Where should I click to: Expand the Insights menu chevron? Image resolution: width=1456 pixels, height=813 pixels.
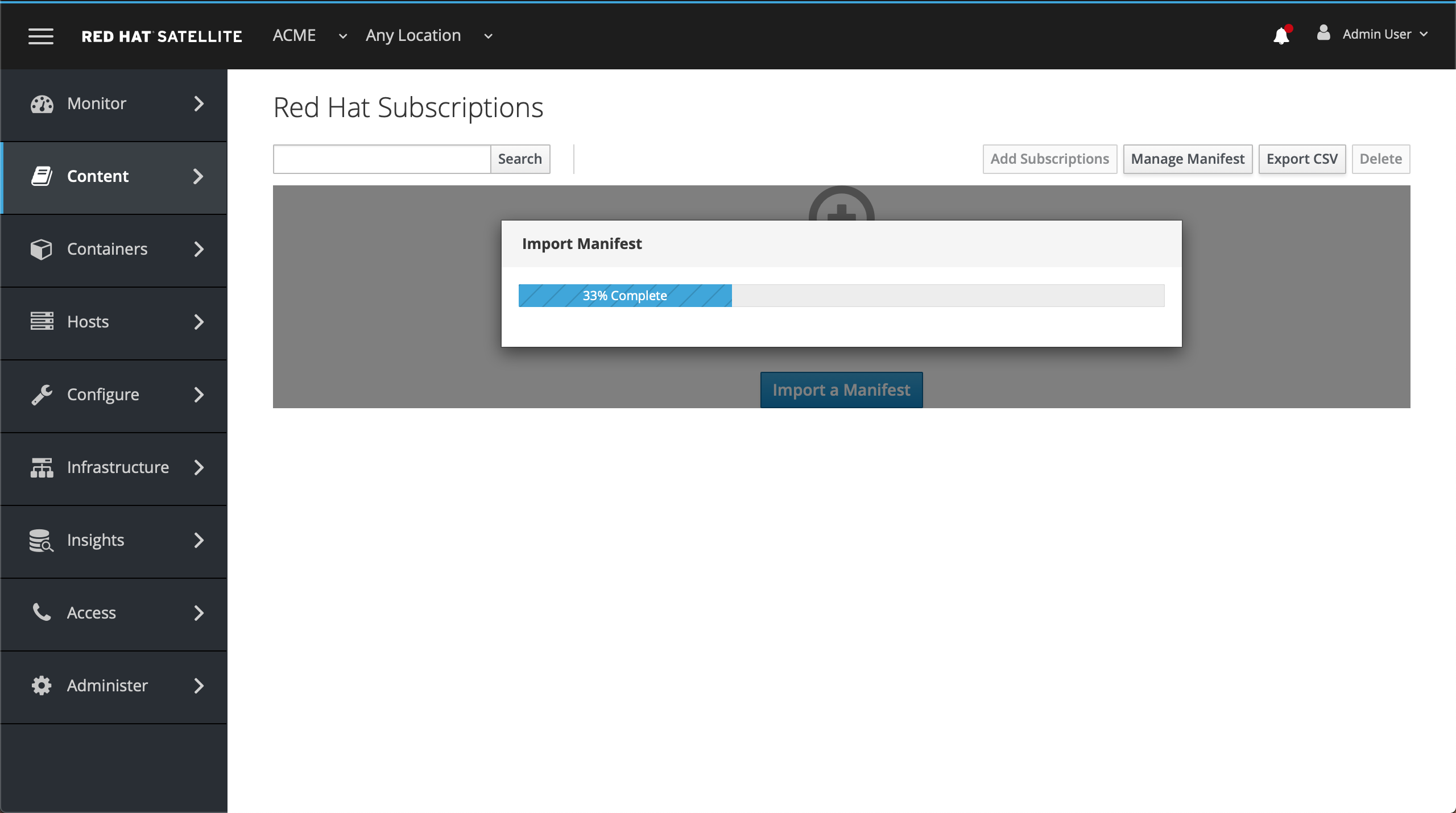(198, 540)
